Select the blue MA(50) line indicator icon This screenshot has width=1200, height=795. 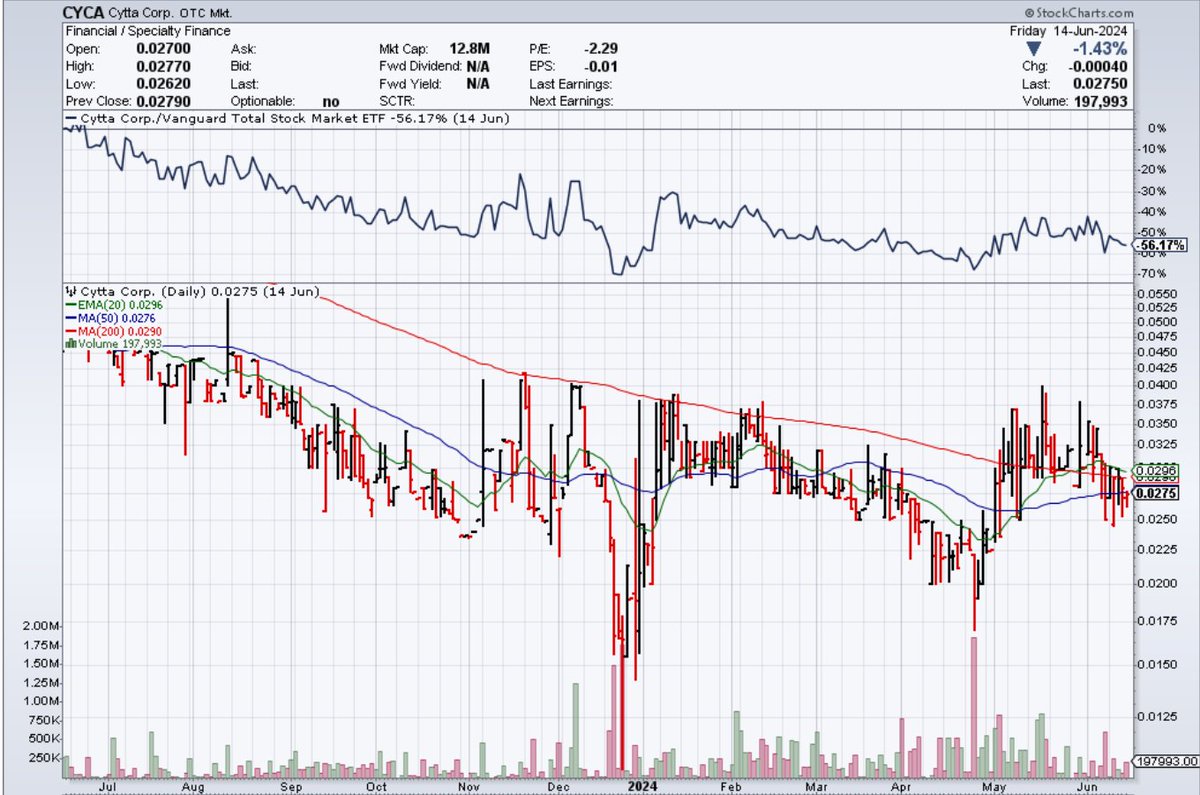(x=70, y=318)
